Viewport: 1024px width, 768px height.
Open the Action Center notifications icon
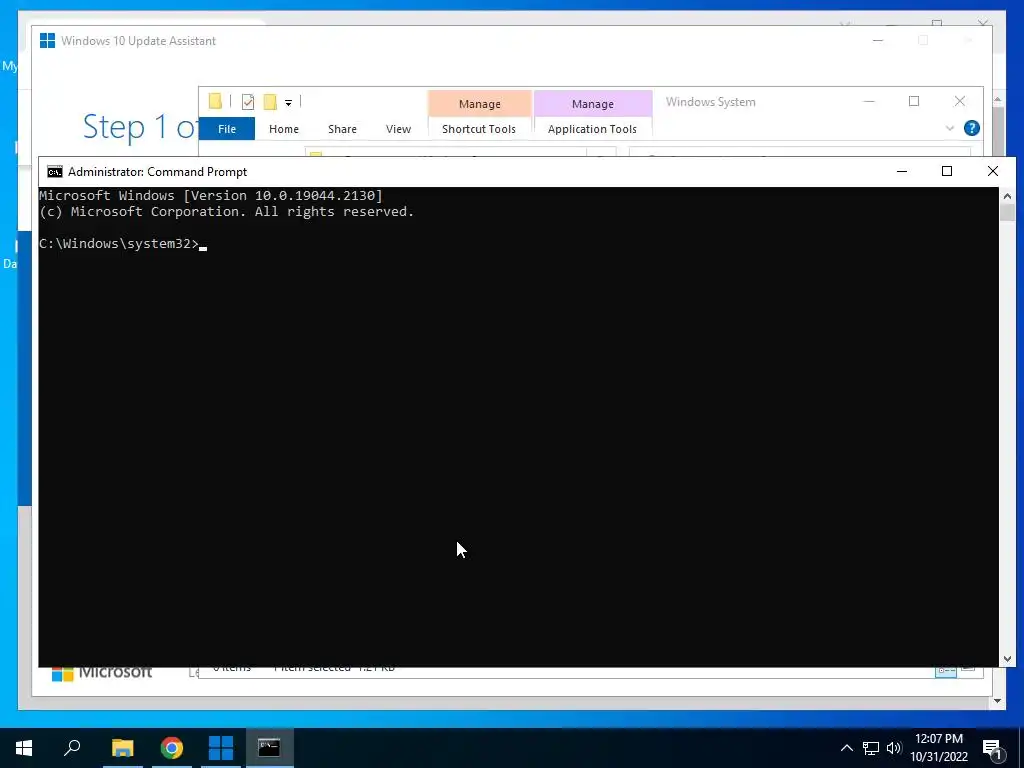992,748
